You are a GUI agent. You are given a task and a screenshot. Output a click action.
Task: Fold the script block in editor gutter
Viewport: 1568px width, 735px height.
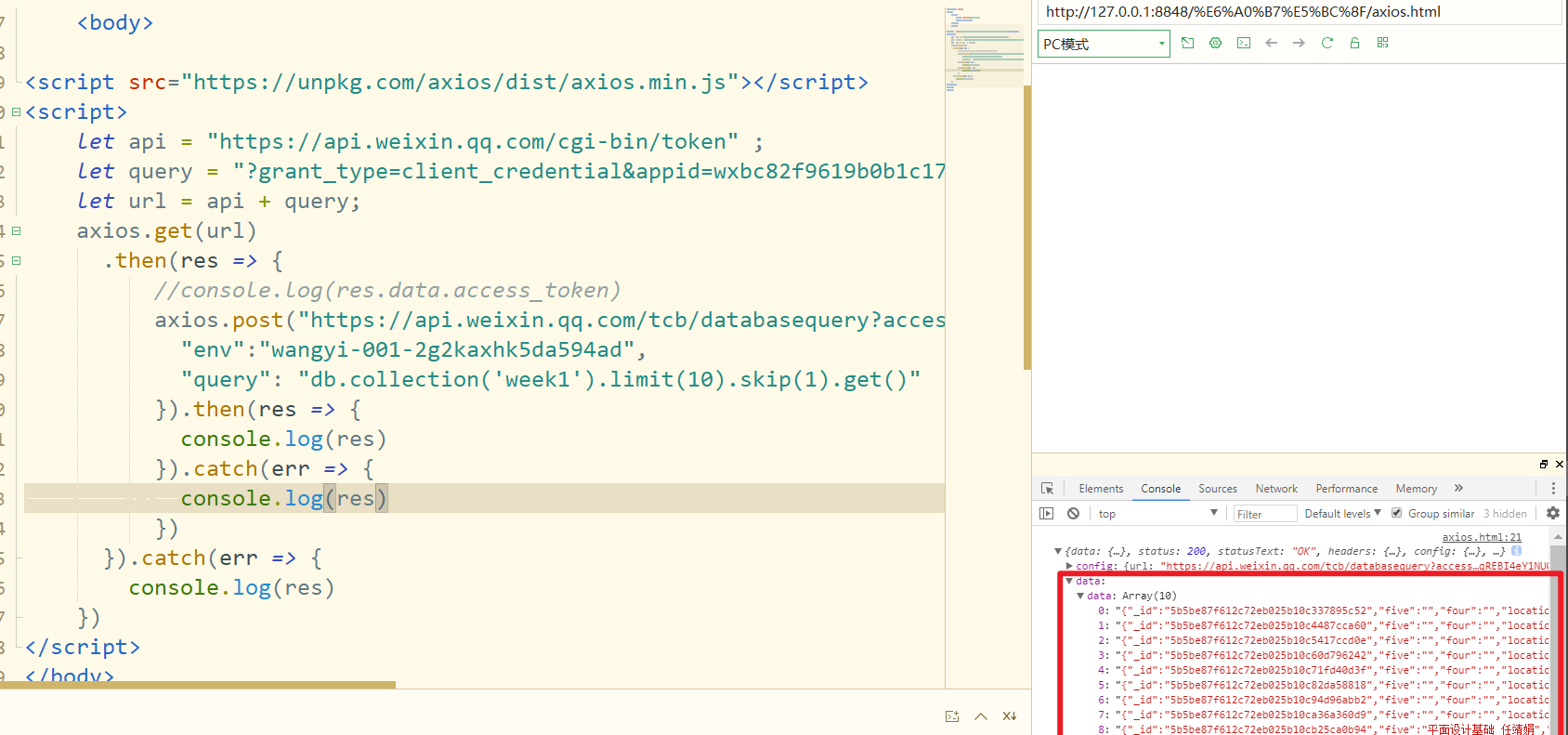(x=16, y=112)
